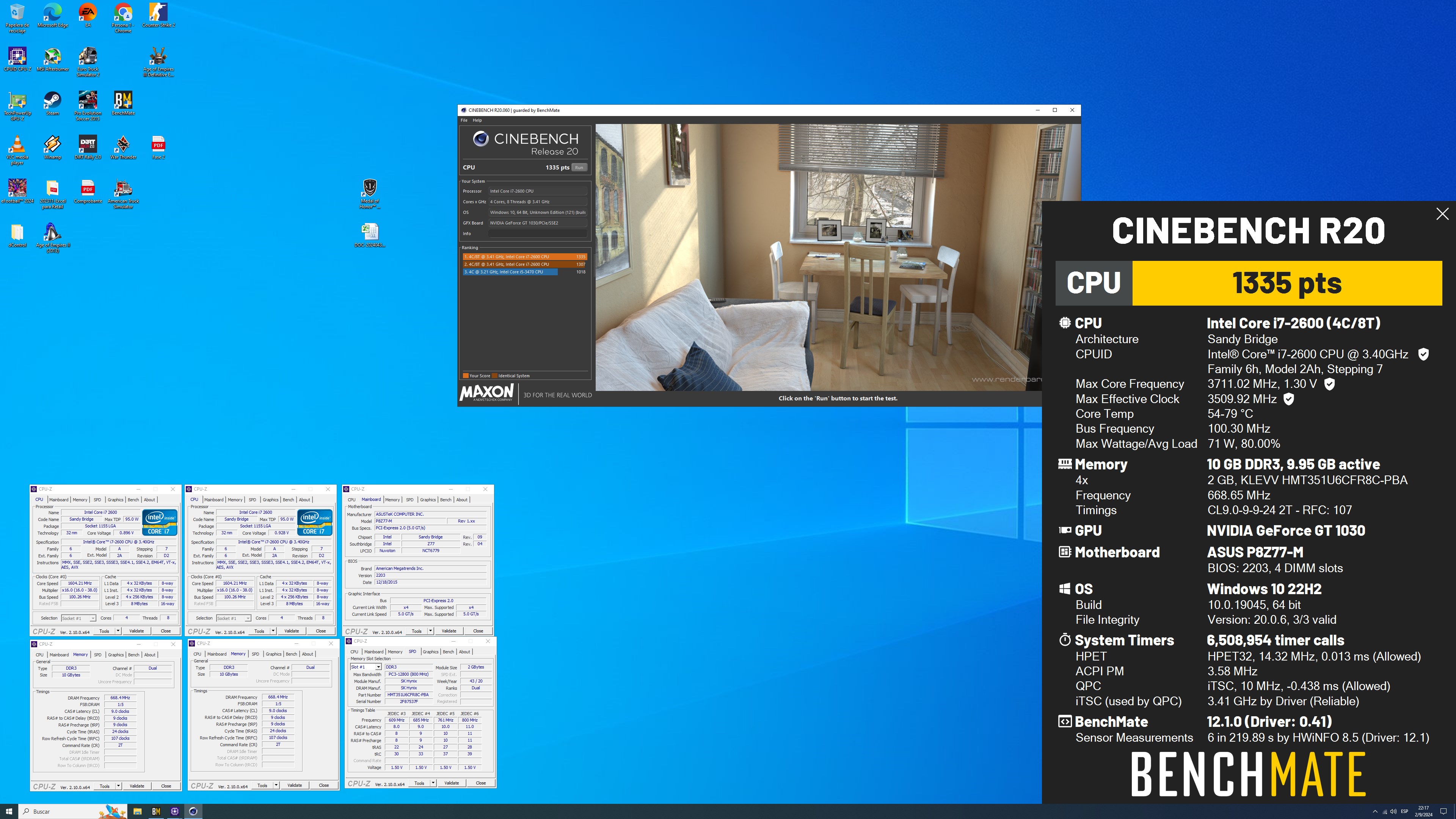Viewport: 1456px width, 819px height.
Task: Click Tools in the CPU-Z SPD window
Action: [x=419, y=783]
